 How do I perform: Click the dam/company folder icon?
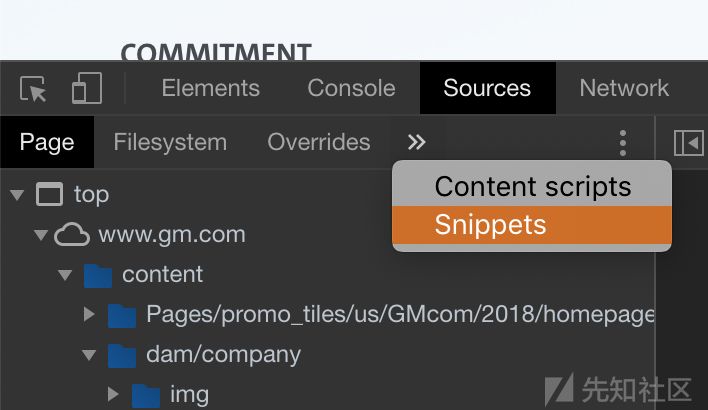click(x=122, y=355)
